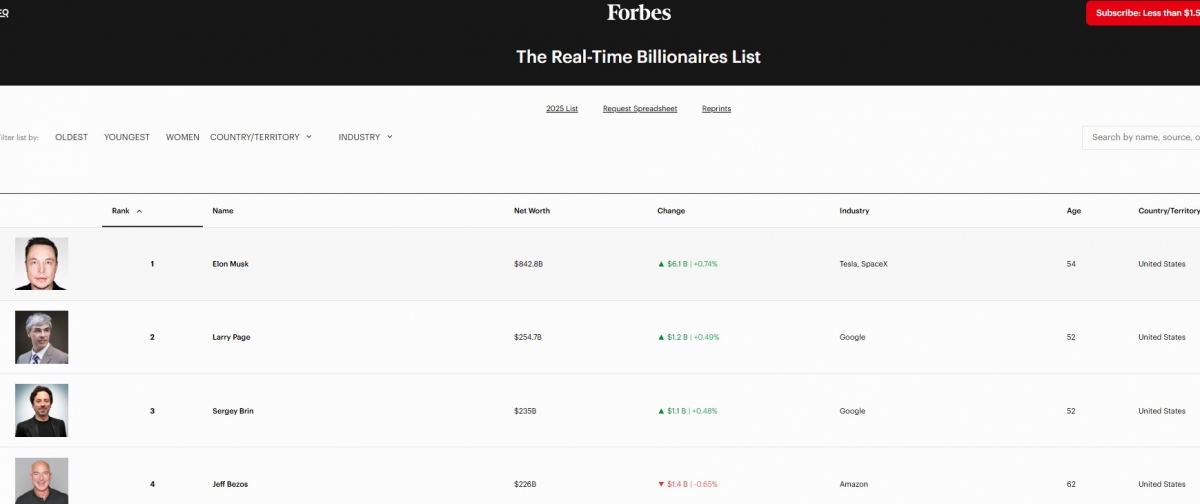Sort by the Age column header
This screenshot has width=1200, height=504.
pos(1073,211)
